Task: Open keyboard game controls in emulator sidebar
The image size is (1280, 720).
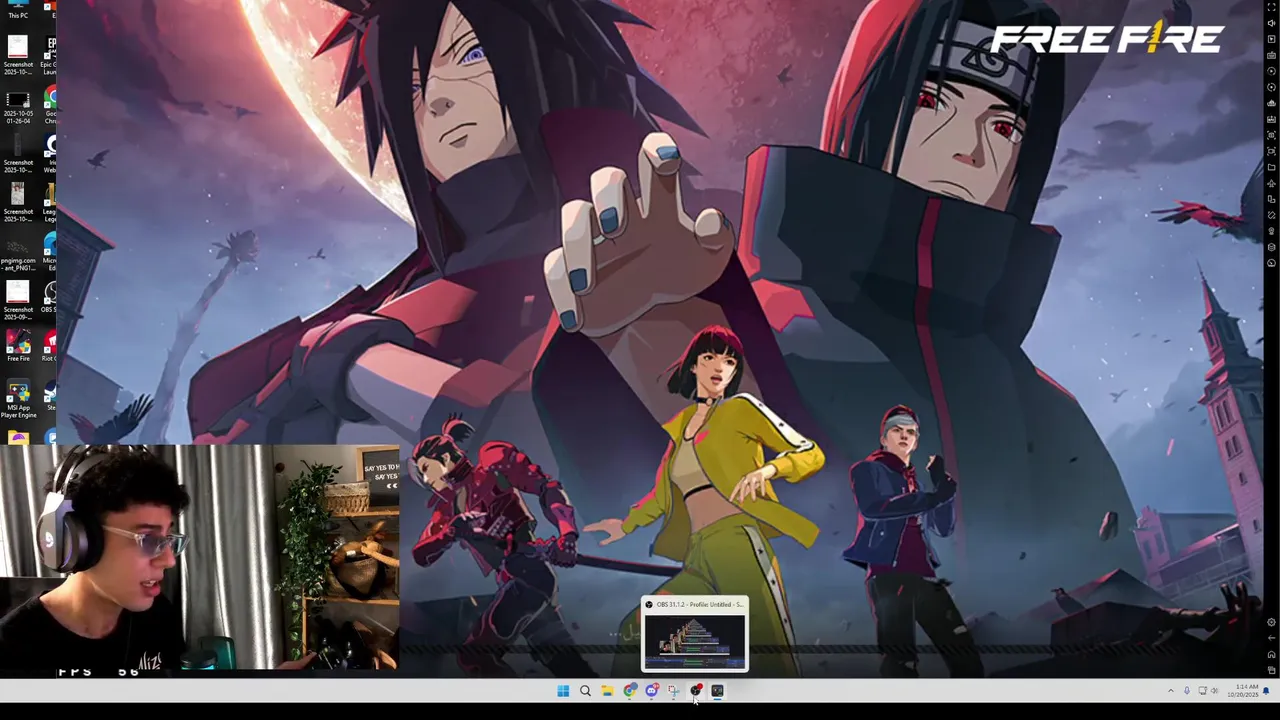Action: tap(1271, 55)
